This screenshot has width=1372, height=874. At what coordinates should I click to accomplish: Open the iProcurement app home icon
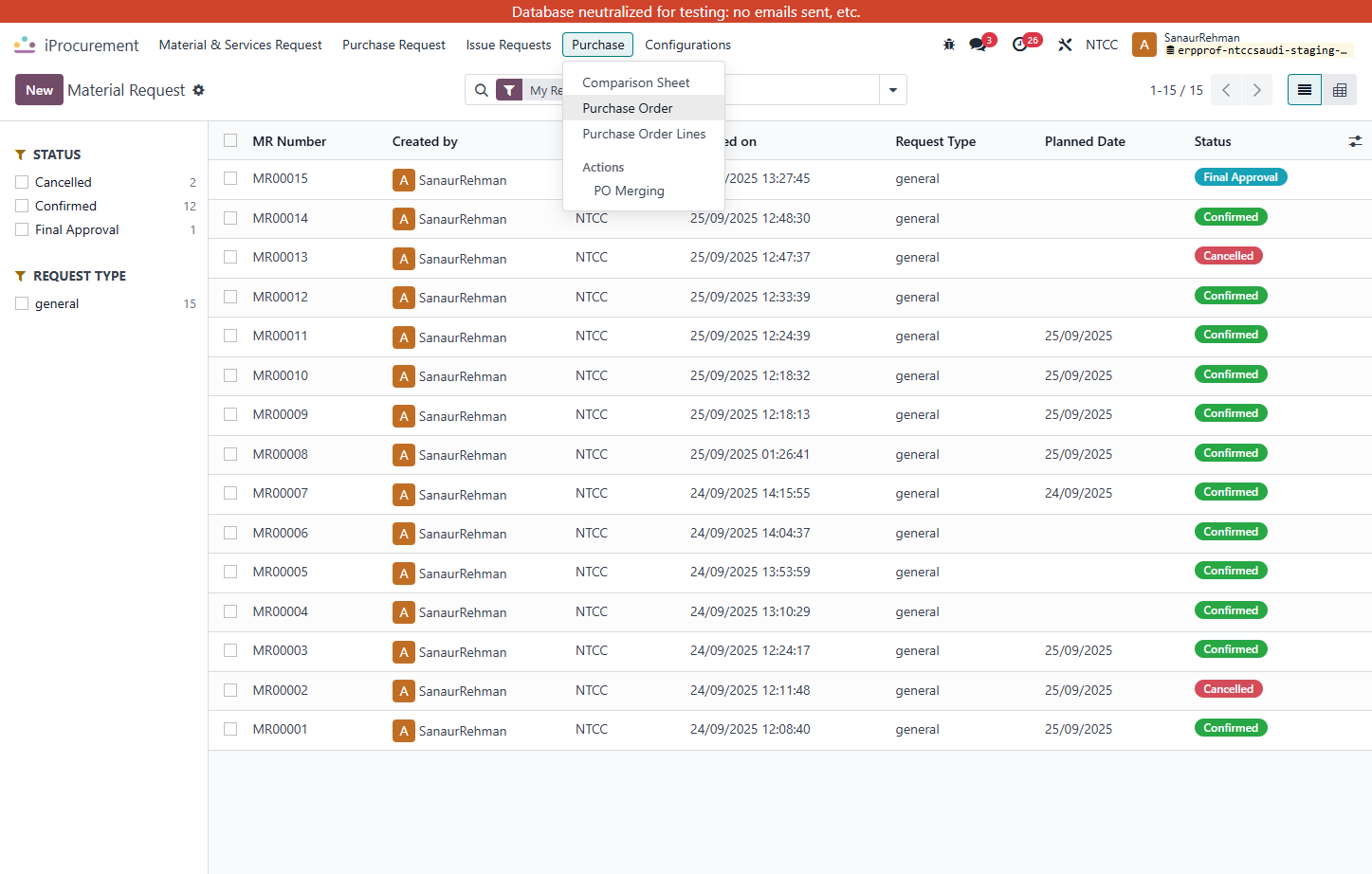[25, 45]
